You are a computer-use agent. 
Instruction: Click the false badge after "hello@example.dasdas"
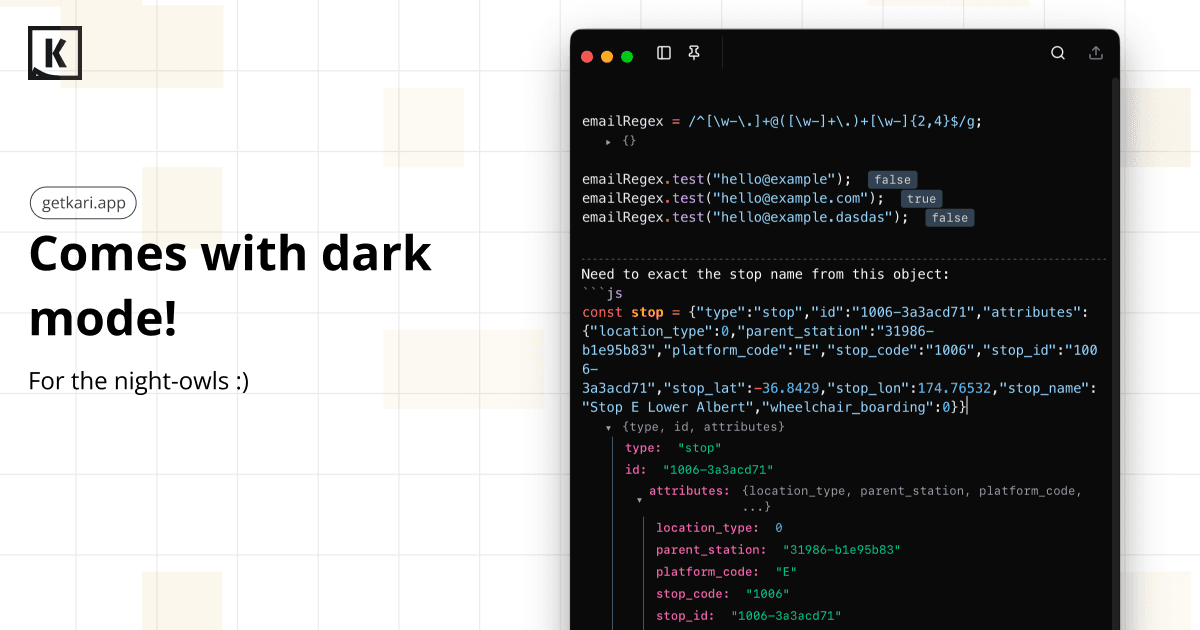coord(949,218)
